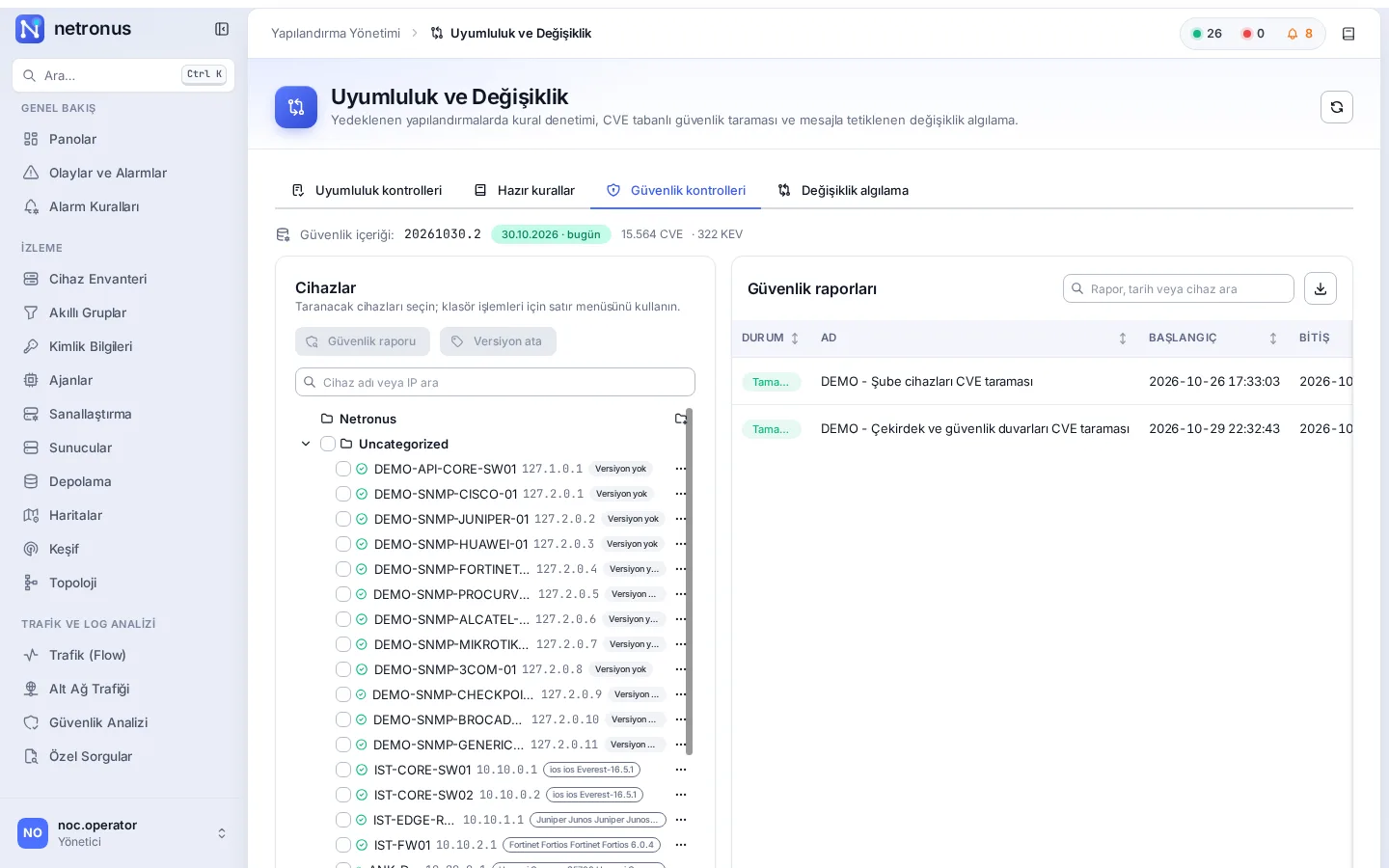Screen dimensions: 1389x868
Task: Open the notes panel icon top right
Action: [x=1348, y=34]
